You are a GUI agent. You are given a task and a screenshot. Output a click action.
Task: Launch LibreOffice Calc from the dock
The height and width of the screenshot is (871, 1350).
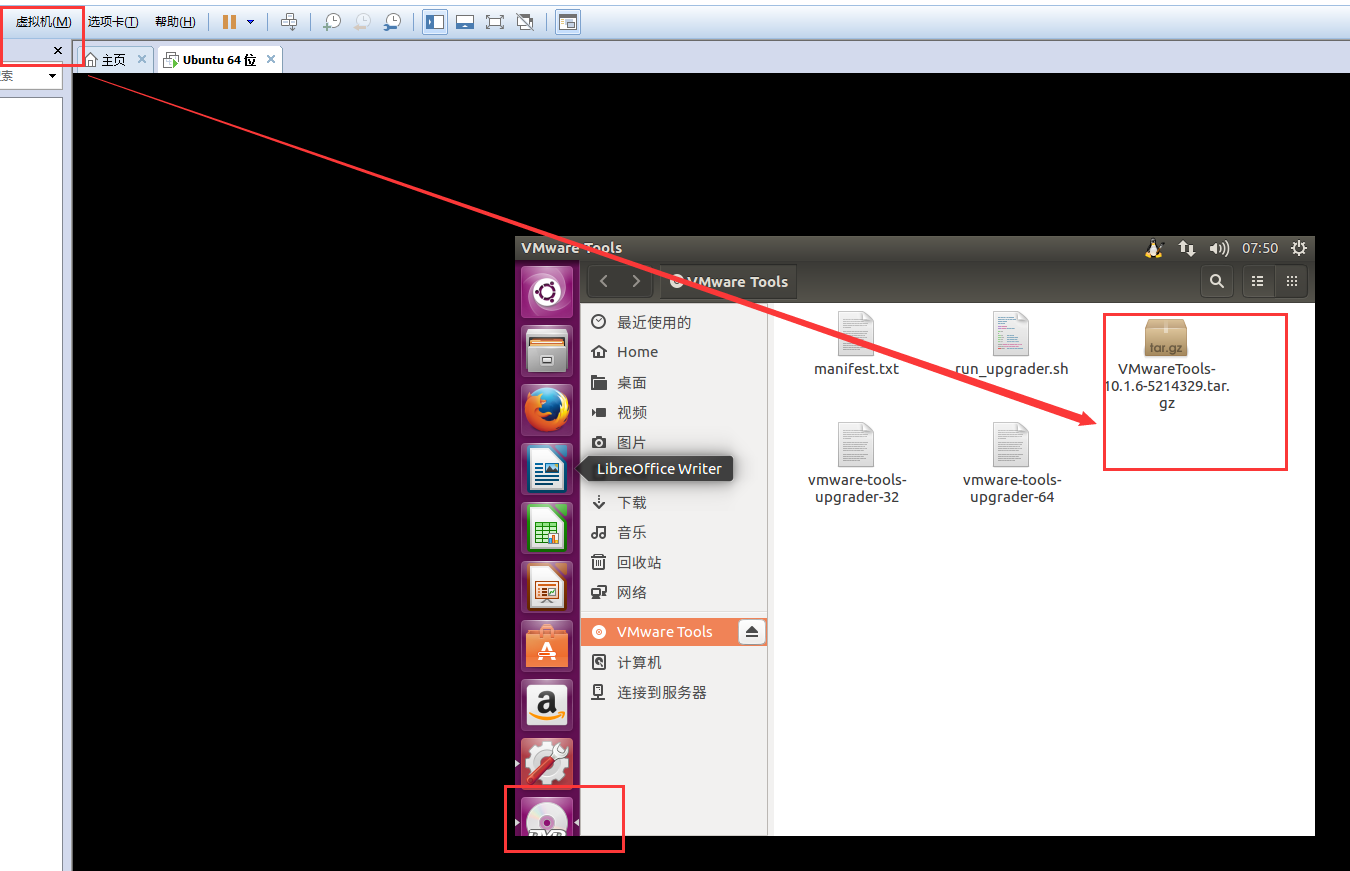pyautogui.click(x=547, y=528)
